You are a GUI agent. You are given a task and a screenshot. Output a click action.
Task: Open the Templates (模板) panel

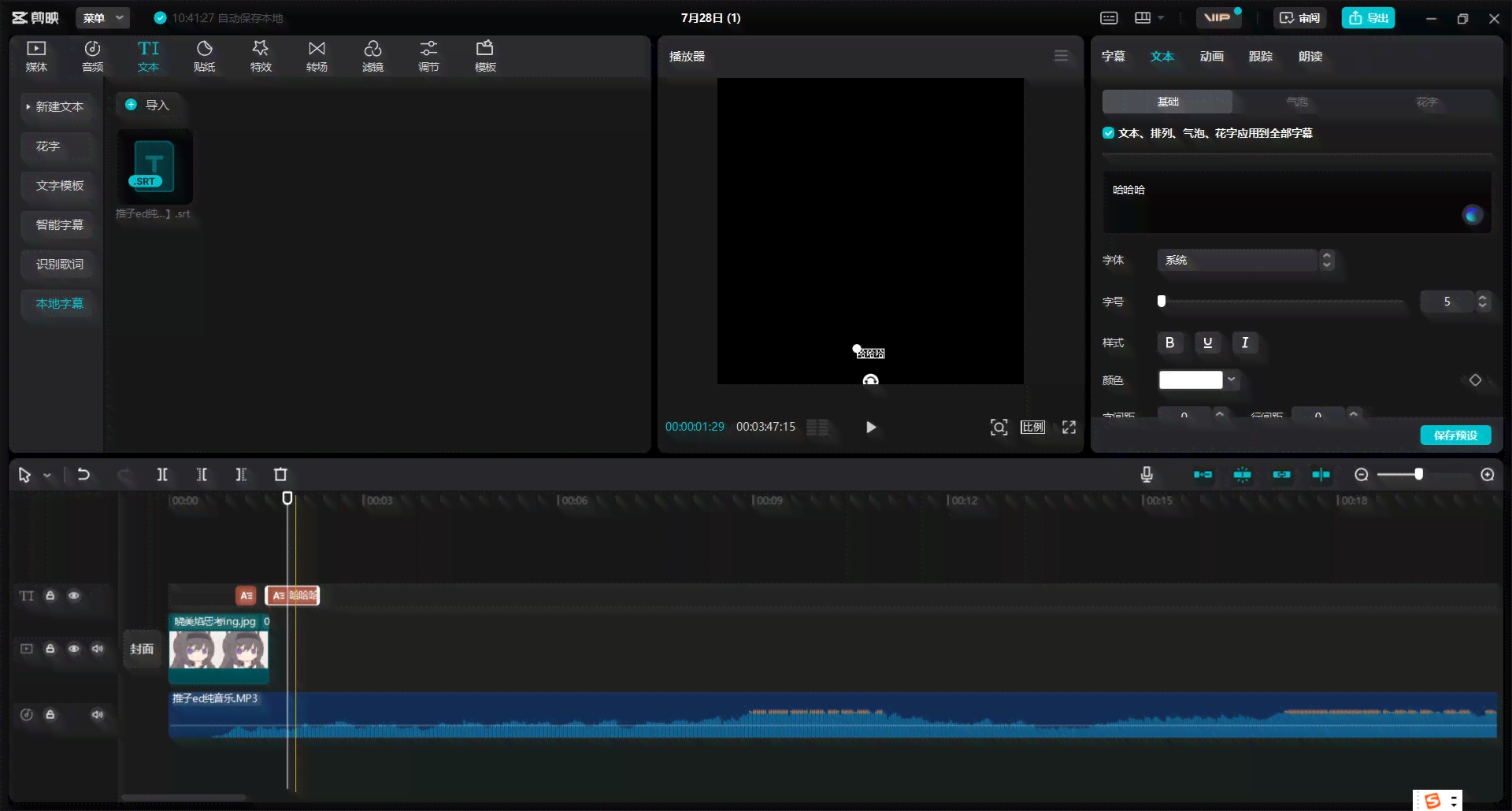click(x=485, y=56)
